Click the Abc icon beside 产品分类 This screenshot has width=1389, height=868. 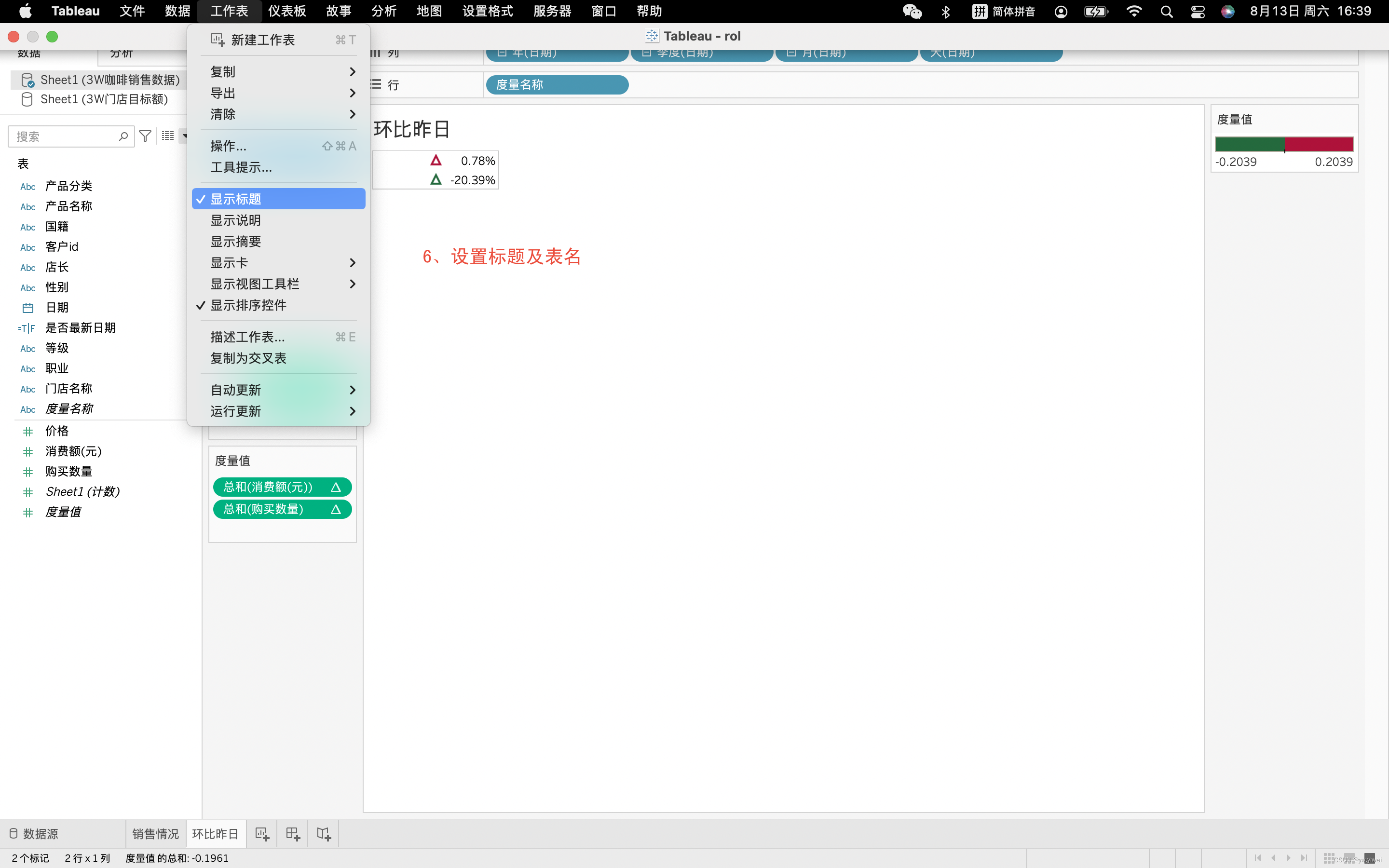click(27, 187)
